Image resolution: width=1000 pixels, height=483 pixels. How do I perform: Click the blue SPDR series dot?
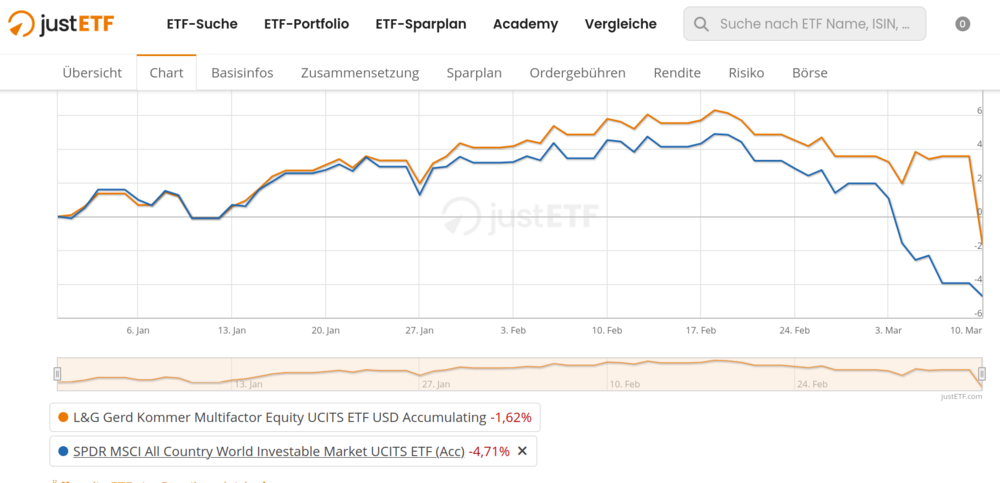[x=64, y=451]
